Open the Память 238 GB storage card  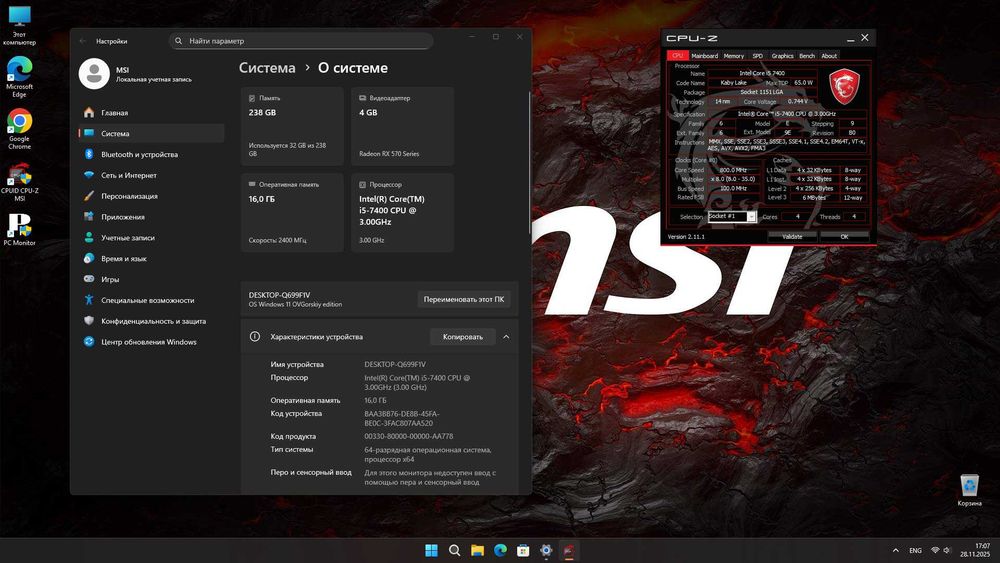(x=292, y=127)
